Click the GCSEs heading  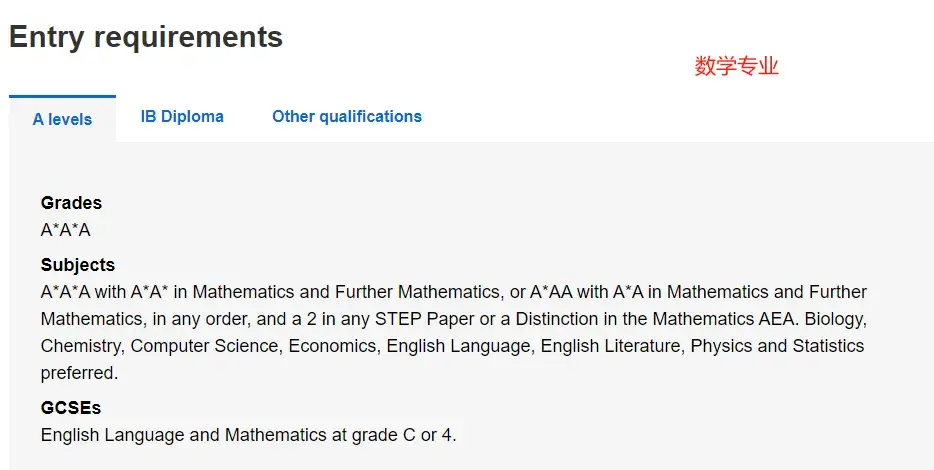pos(71,408)
